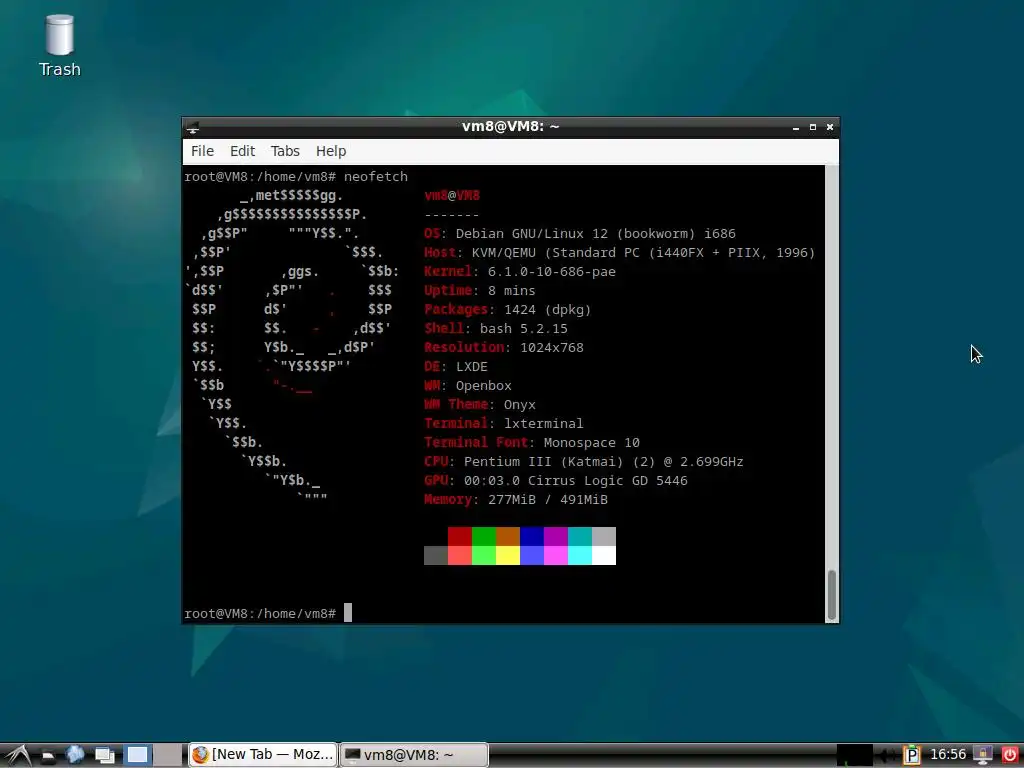The width and height of the screenshot is (1024, 768).
Task: Click the Terminal Font value "Monospace 10"
Action: (592, 442)
